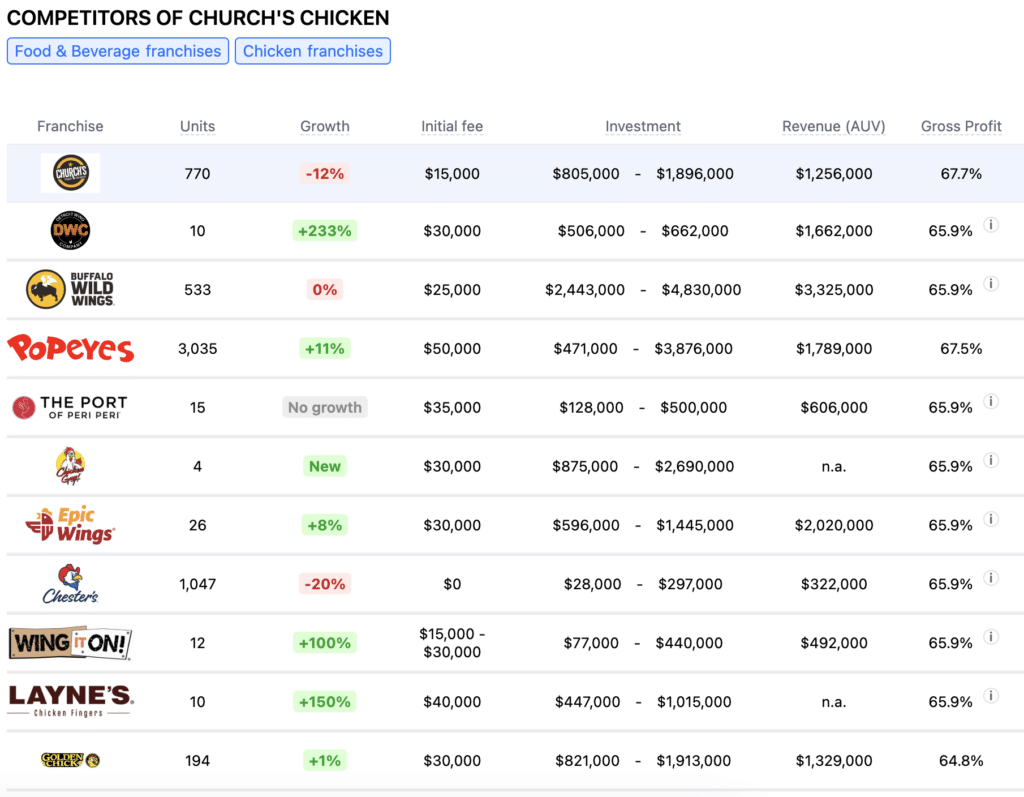Select the revenue value "$1,256,000"

coord(834,174)
